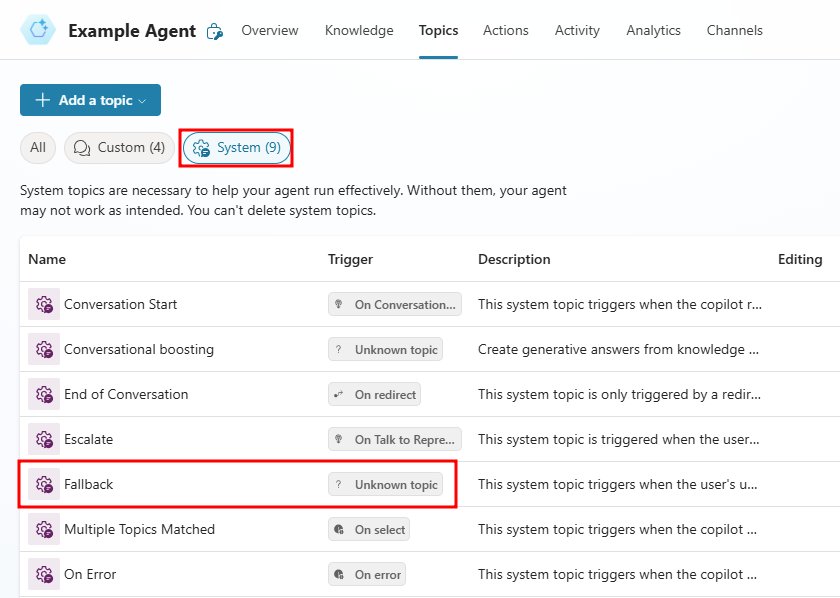Select the Custom (4) filter pill
Viewport: 840px width, 598px height.
(x=119, y=148)
